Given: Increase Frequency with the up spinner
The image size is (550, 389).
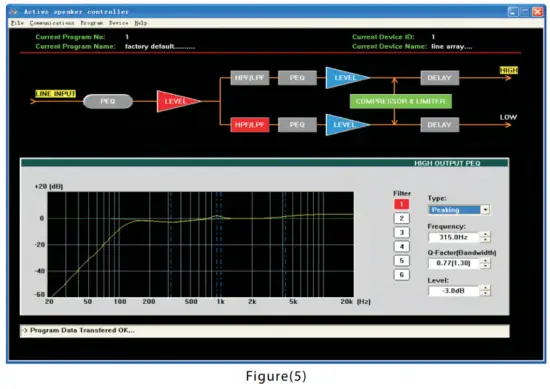Looking at the screenshot, I should [485, 234].
